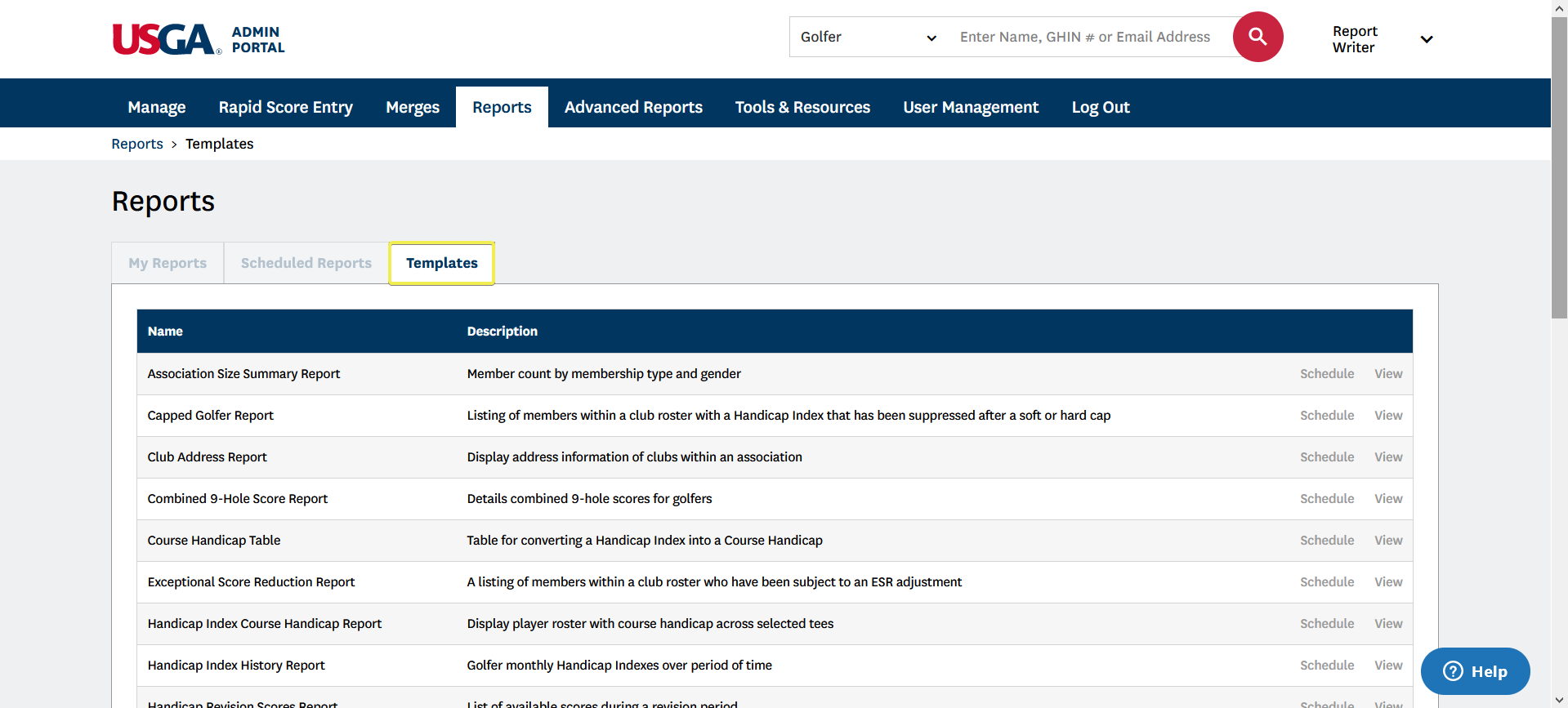Expand the Golfer search type dropdown
The image size is (1568, 708).
(868, 38)
